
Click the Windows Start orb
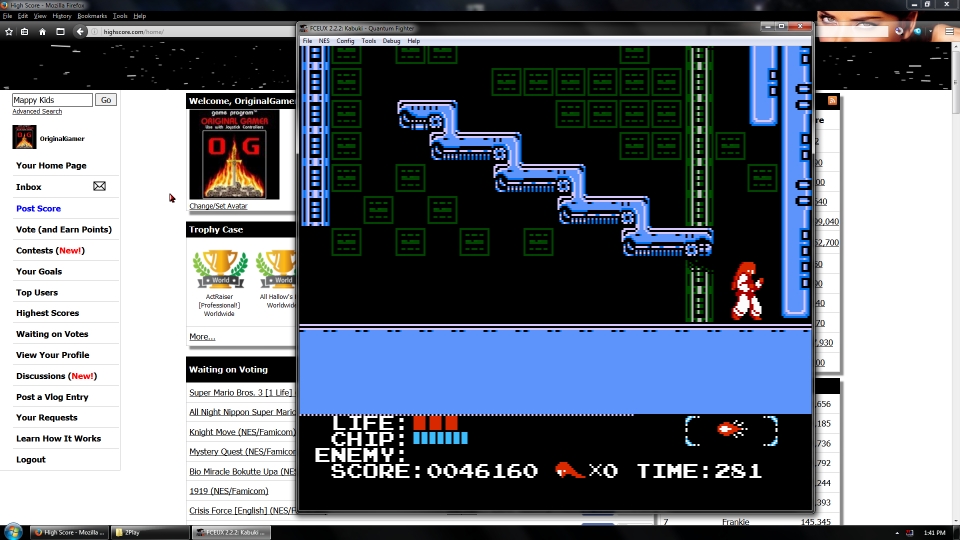(14, 531)
